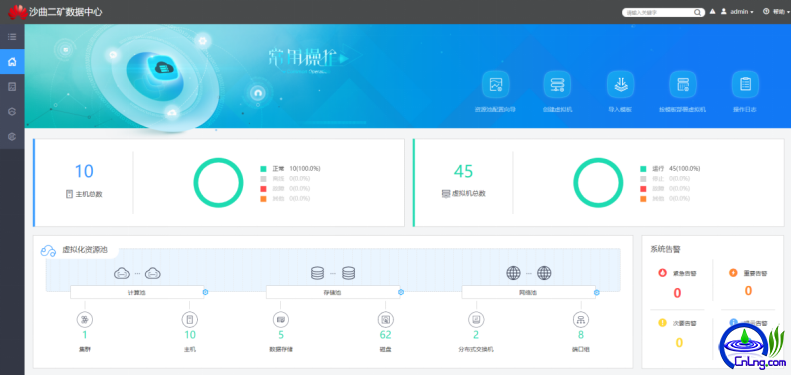Click the 主机 host icon in resource pool

click(x=190, y=319)
